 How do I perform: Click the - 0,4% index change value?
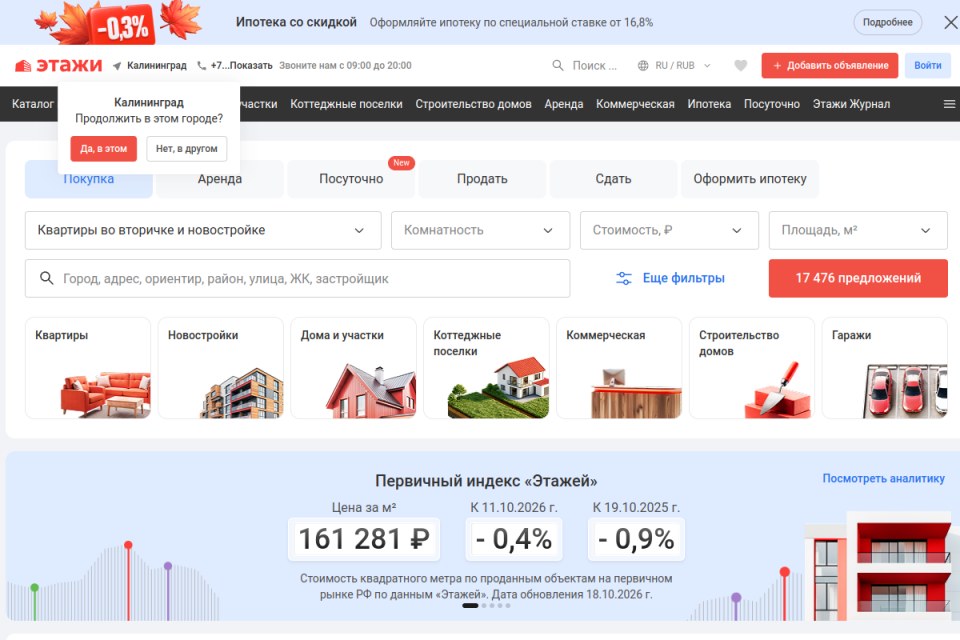click(x=514, y=539)
